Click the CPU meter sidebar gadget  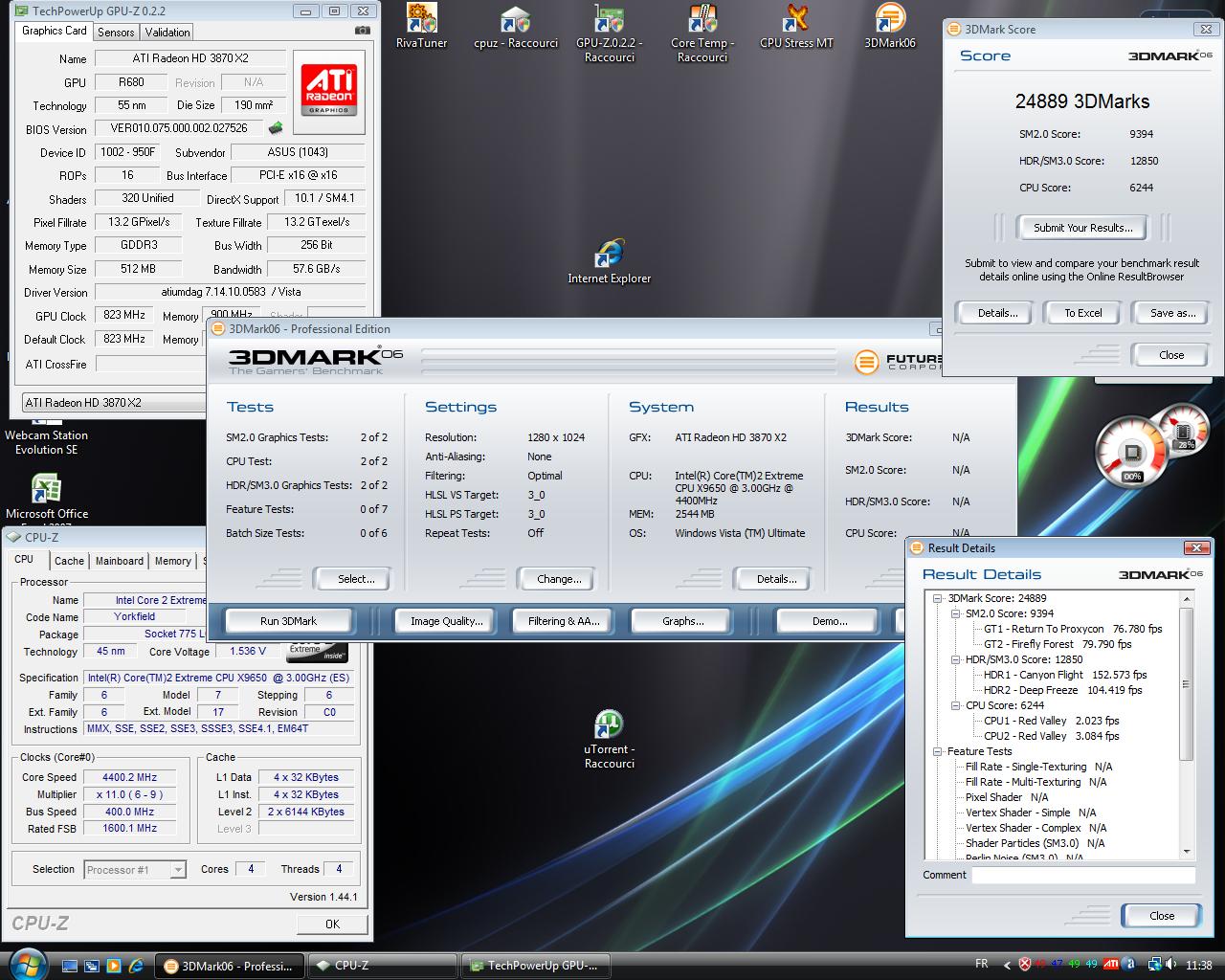(x=1131, y=454)
